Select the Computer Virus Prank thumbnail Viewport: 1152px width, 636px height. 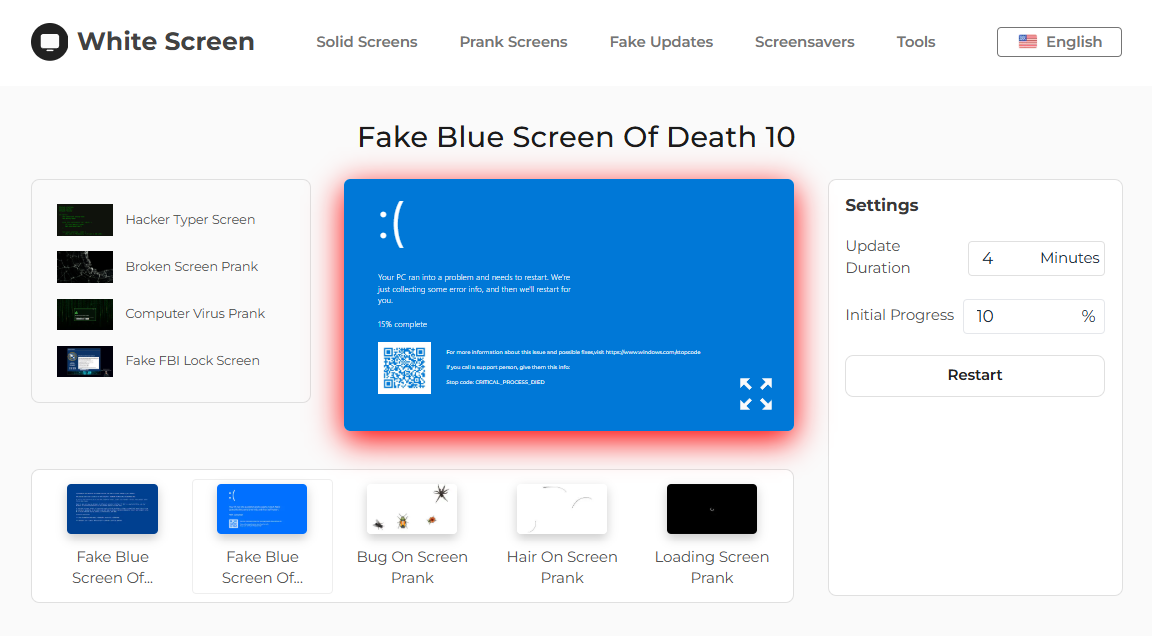pos(85,314)
